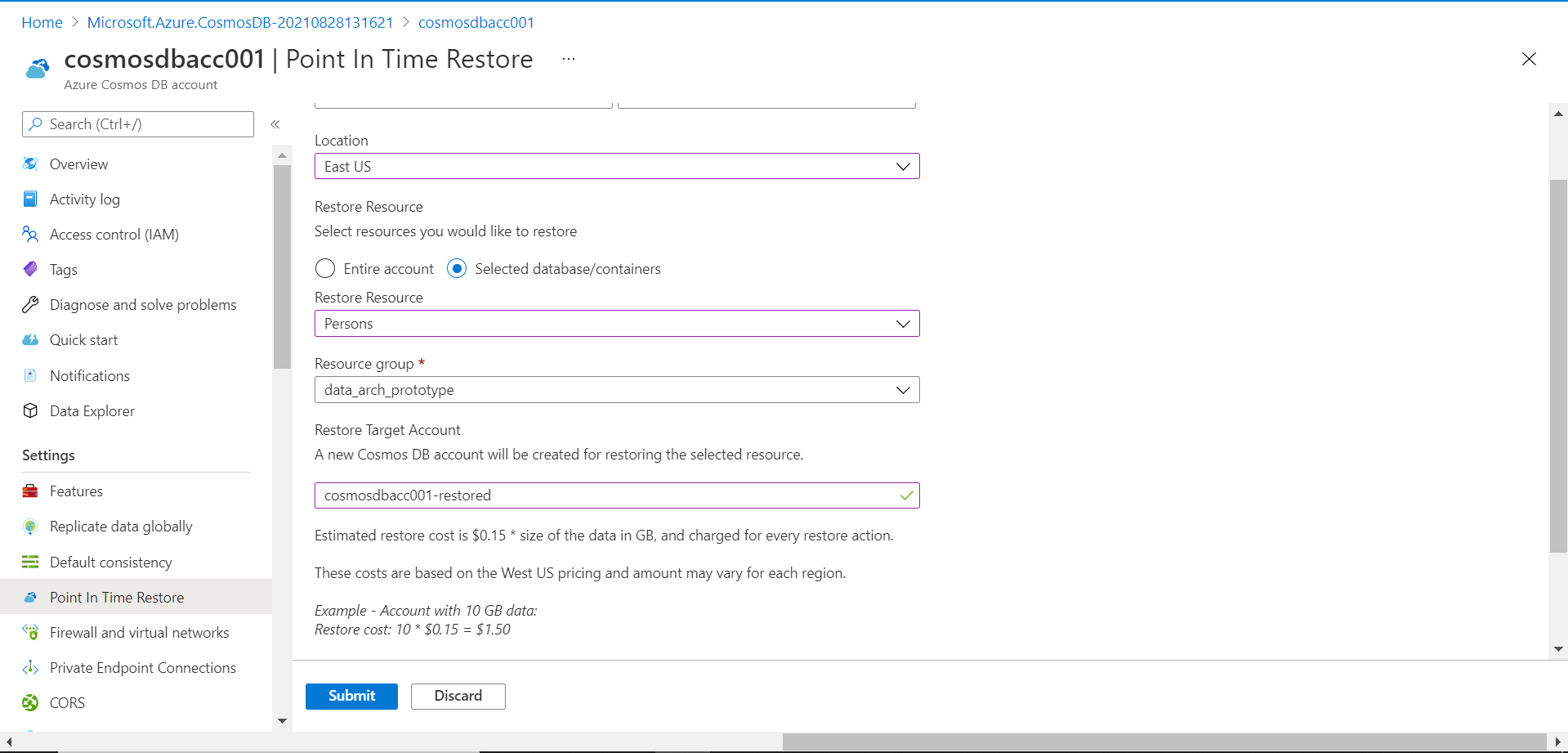Click the CORS icon
The width and height of the screenshot is (1568, 753).
[30, 702]
